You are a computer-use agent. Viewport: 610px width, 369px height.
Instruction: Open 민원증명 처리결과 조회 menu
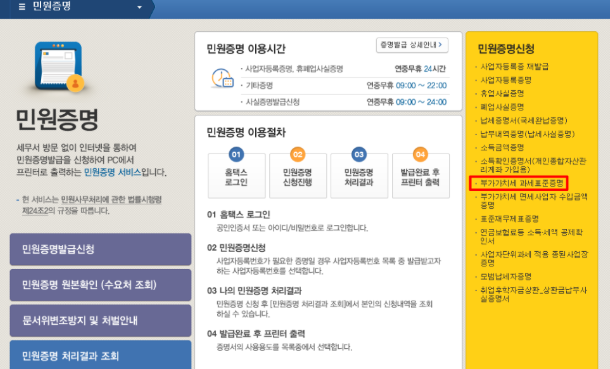(x=100, y=355)
